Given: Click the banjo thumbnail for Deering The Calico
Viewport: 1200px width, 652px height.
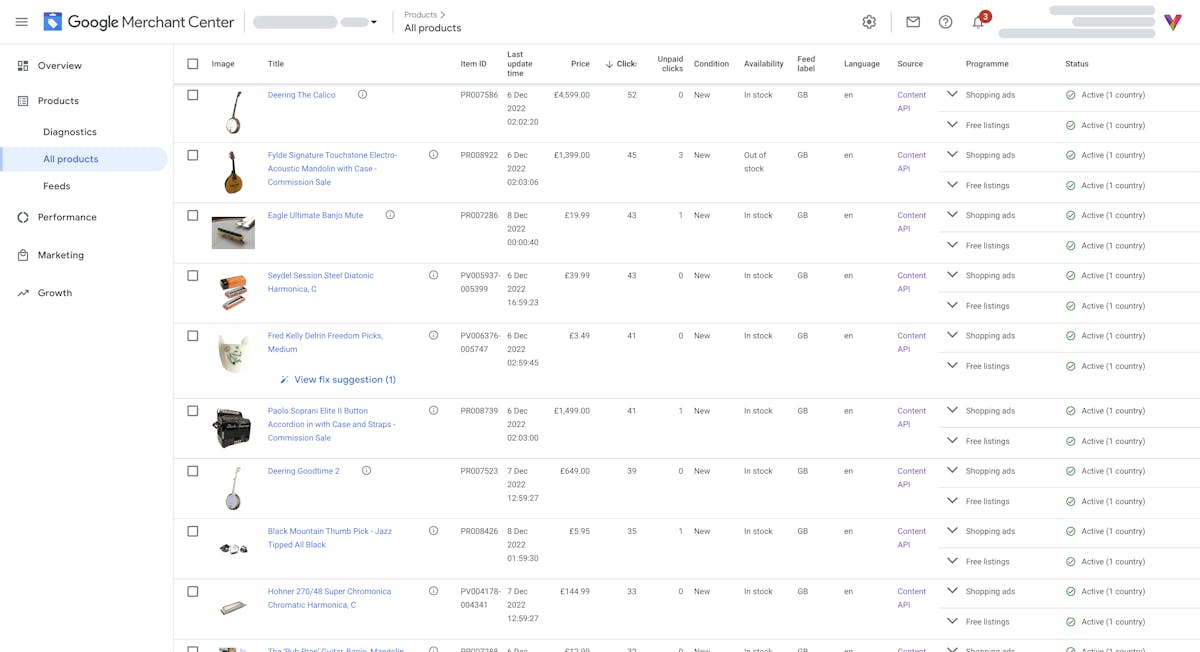Looking at the screenshot, I should 233,113.
